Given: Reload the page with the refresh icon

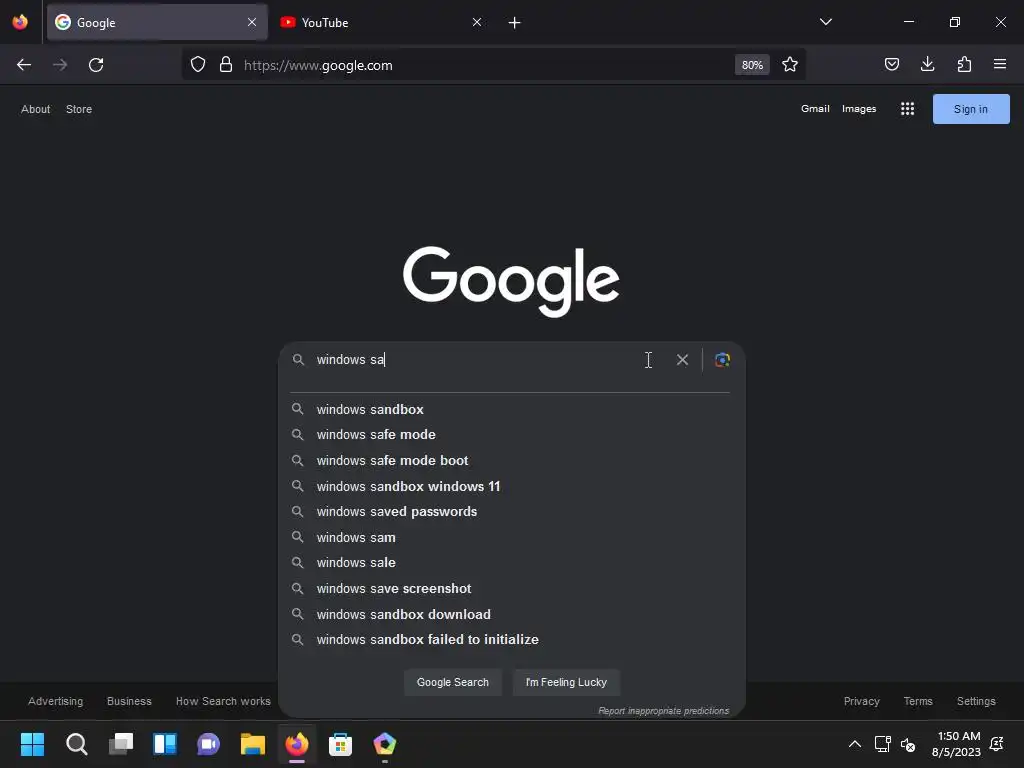Looking at the screenshot, I should 96,65.
